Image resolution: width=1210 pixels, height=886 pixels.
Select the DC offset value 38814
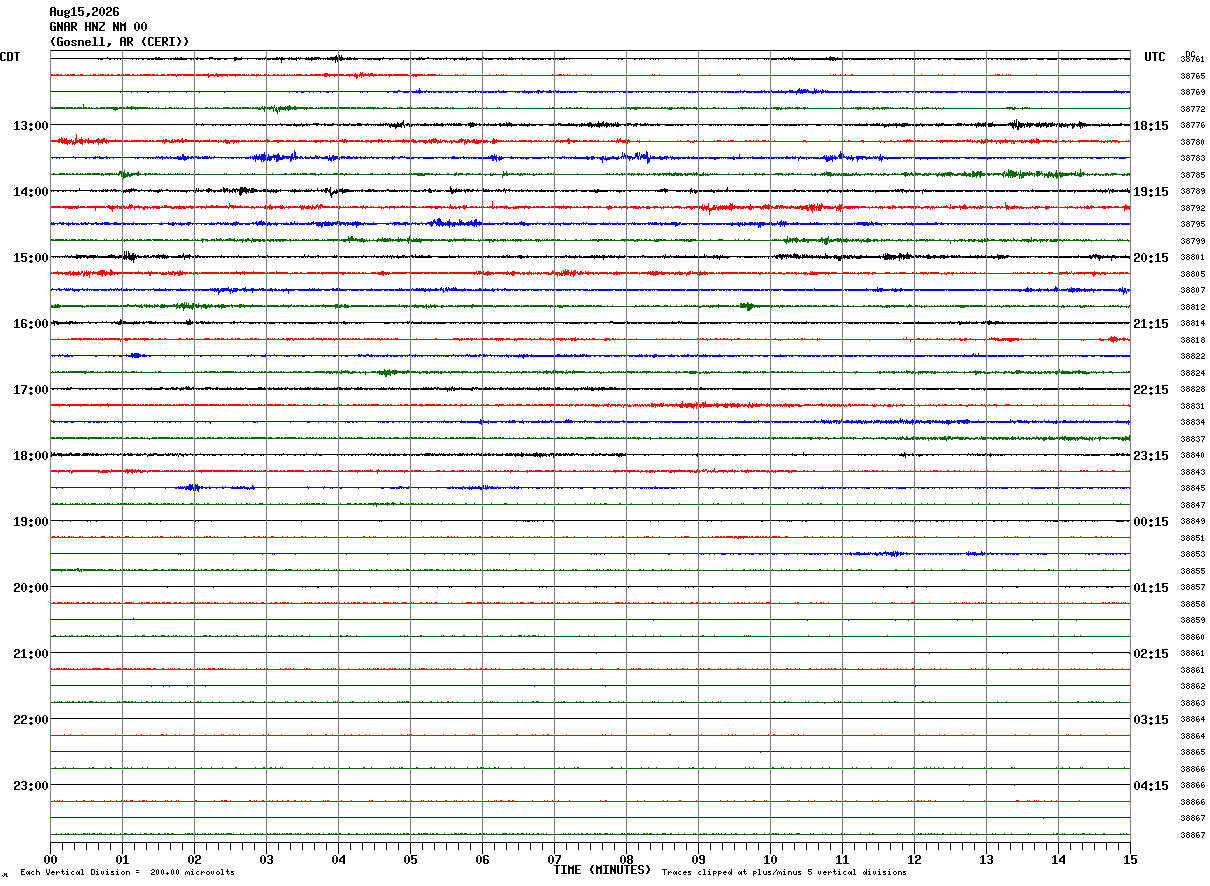click(x=1192, y=324)
